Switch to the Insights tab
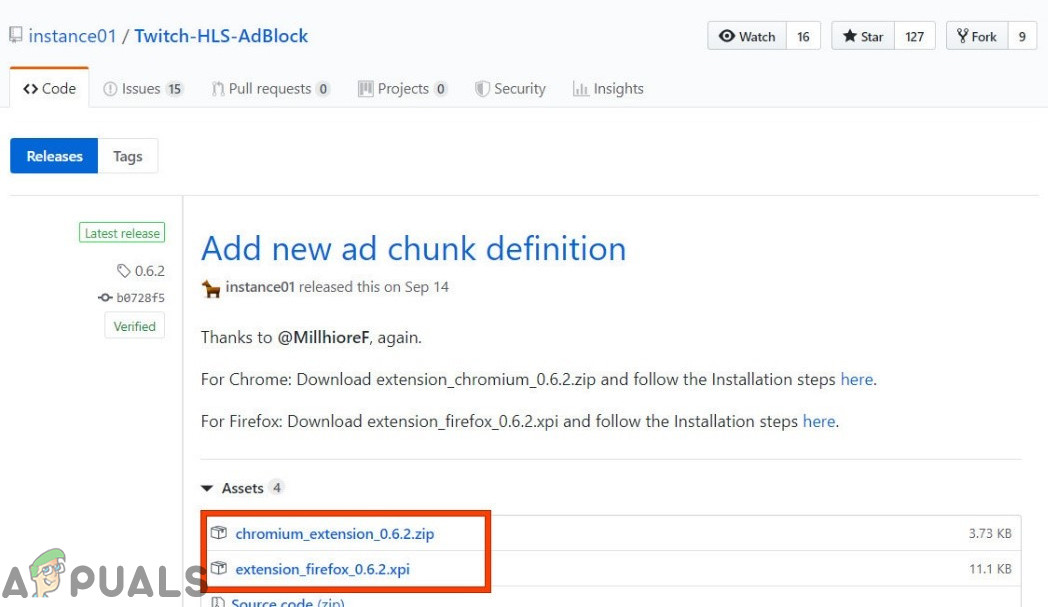The height and width of the screenshot is (607, 1049). click(x=608, y=89)
